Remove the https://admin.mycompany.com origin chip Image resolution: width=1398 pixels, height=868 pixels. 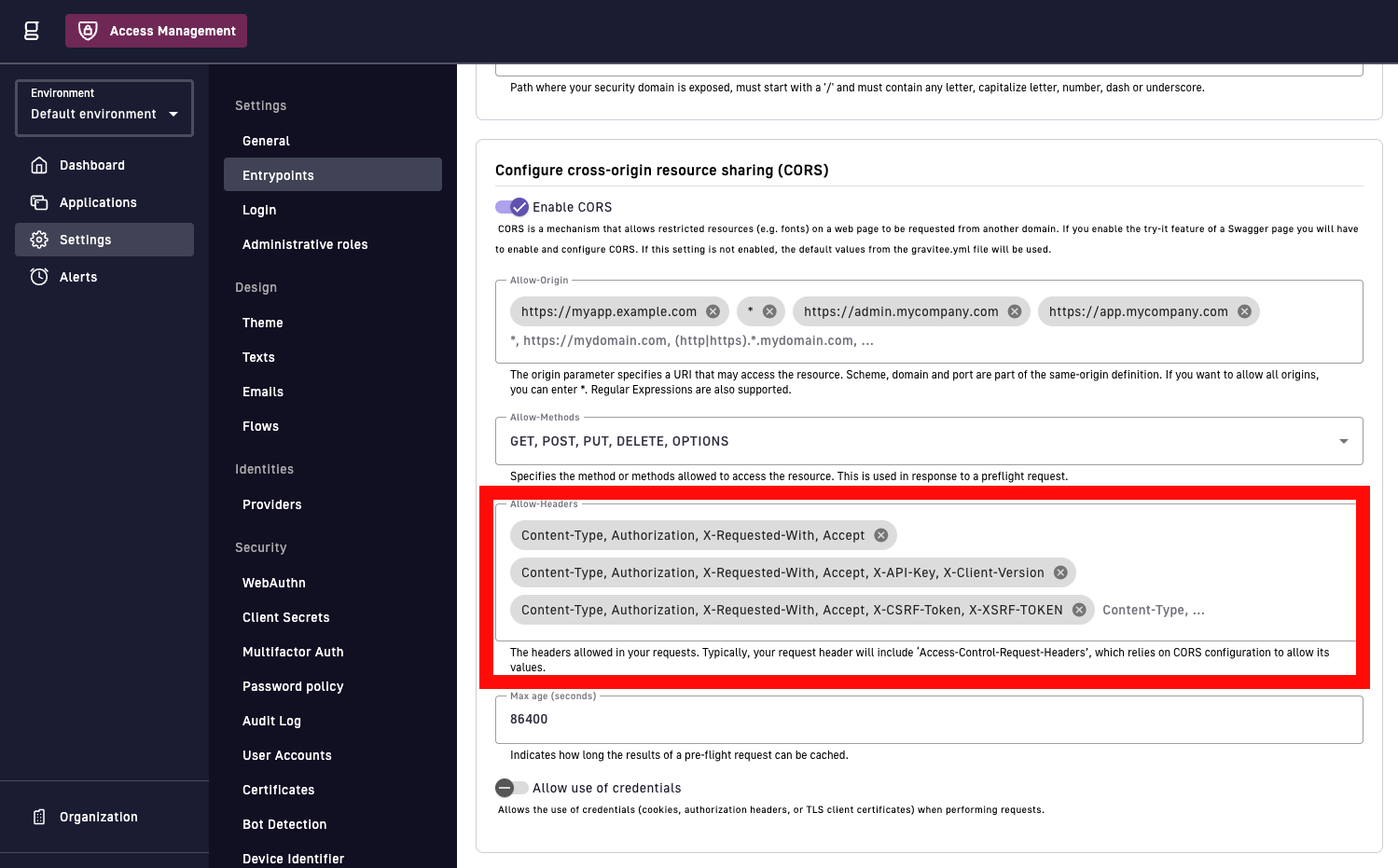click(x=1015, y=311)
